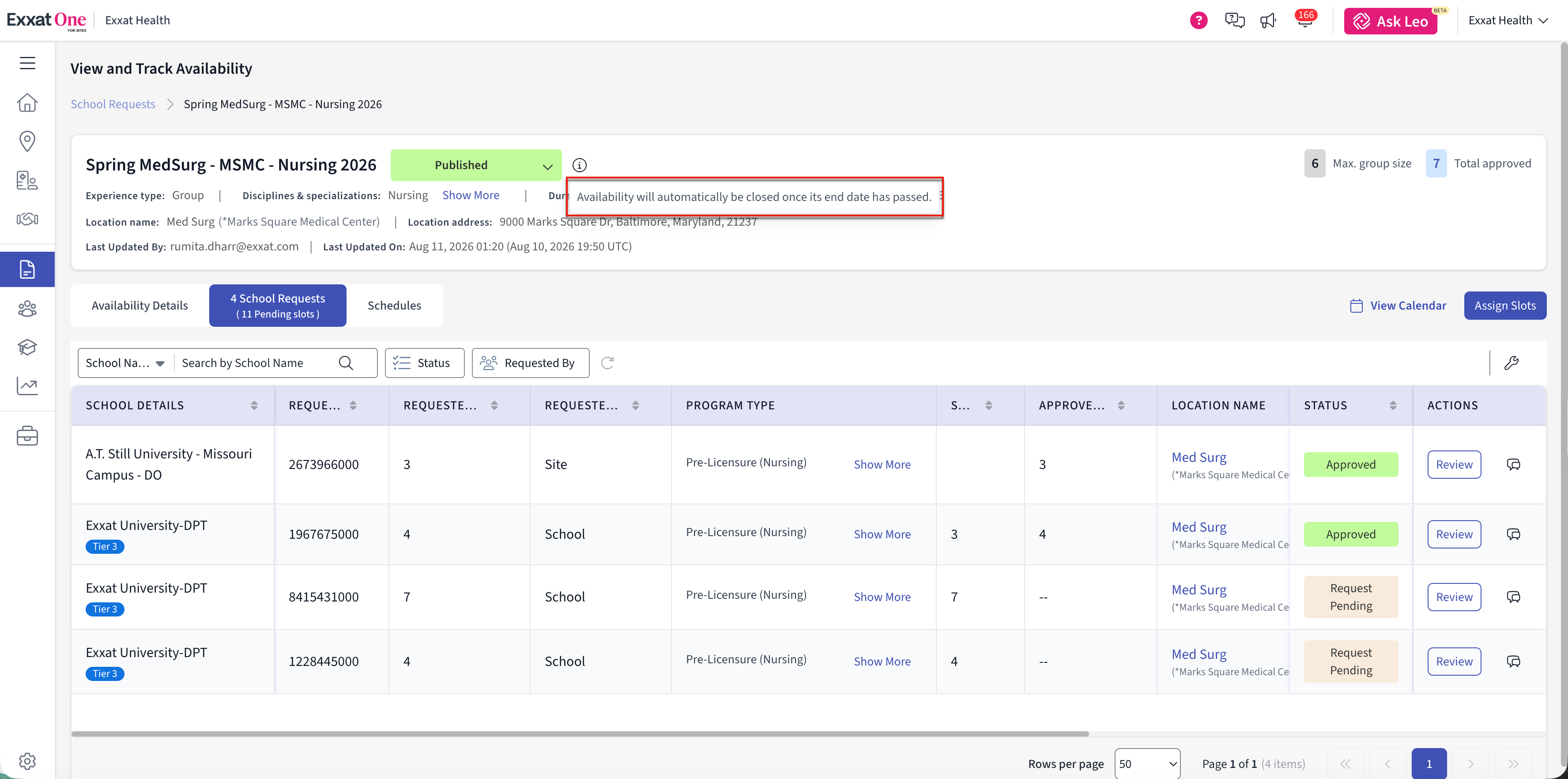This screenshot has height=779, width=1568.
Task: Expand the Published status dropdown
Action: pyautogui.click(x=476, y=165)
